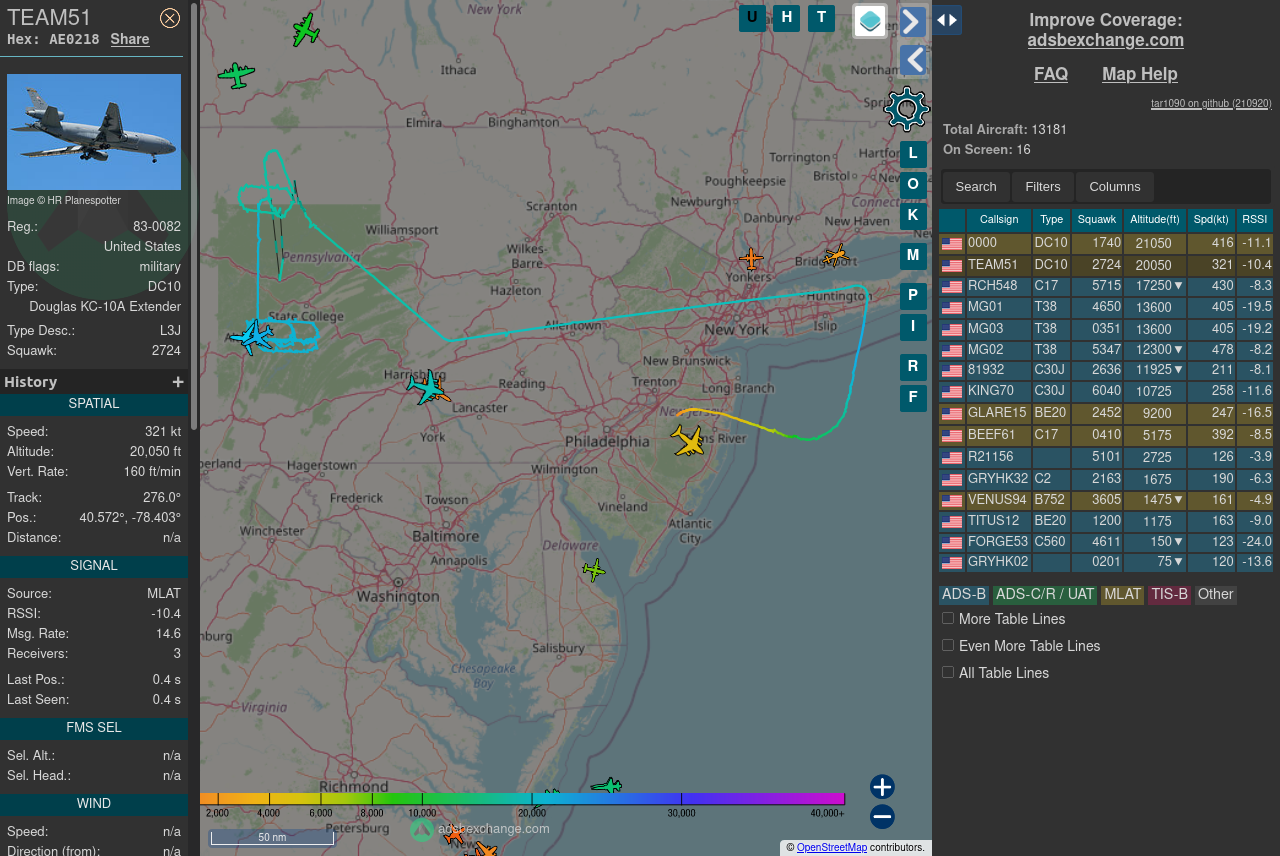Screen dimensions: 1280x856
Task: Select the GLARE15 row in aircraft table
Action: [1106, 413]
